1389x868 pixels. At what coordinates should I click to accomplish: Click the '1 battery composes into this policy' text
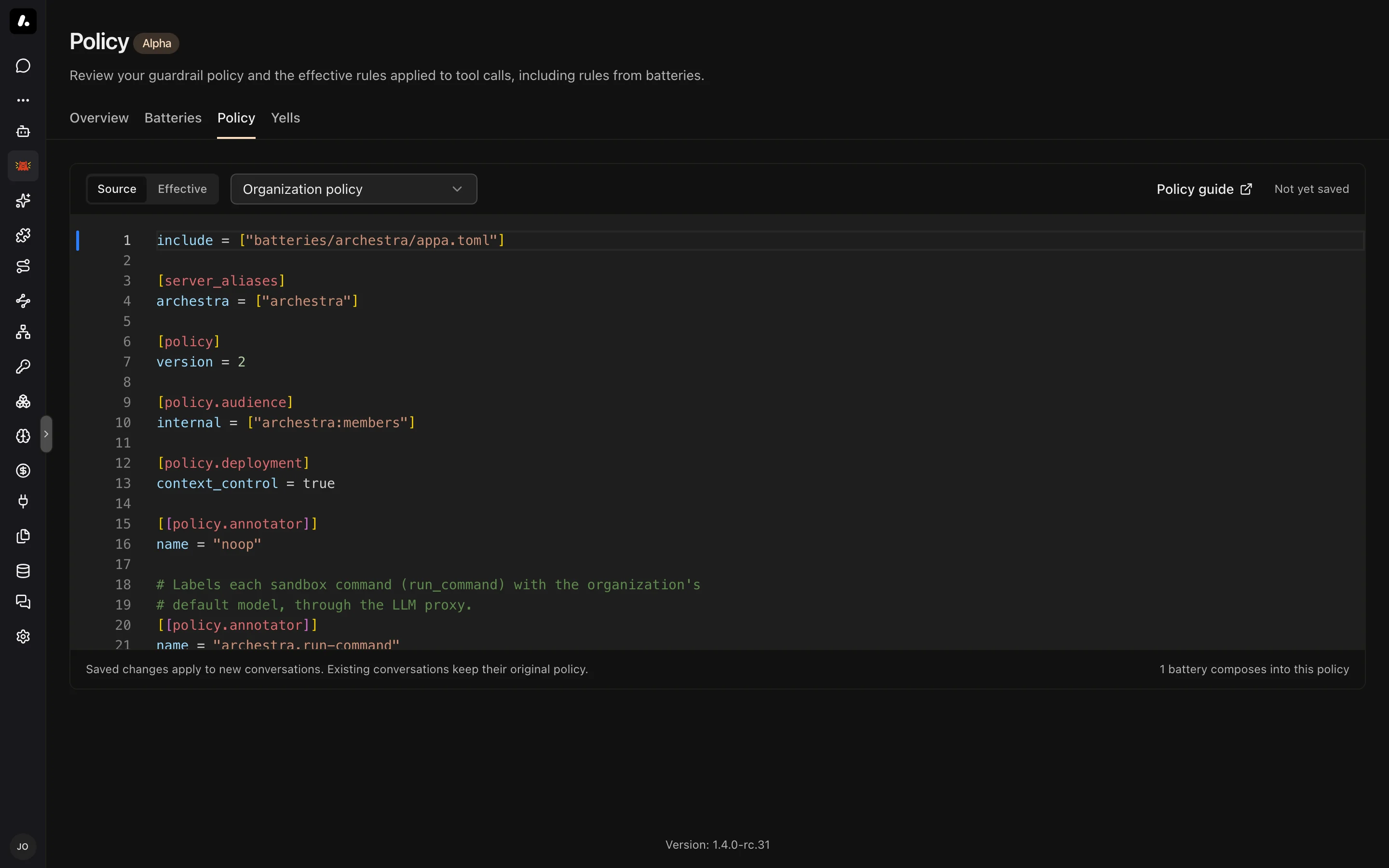[x=1254, y=669]
